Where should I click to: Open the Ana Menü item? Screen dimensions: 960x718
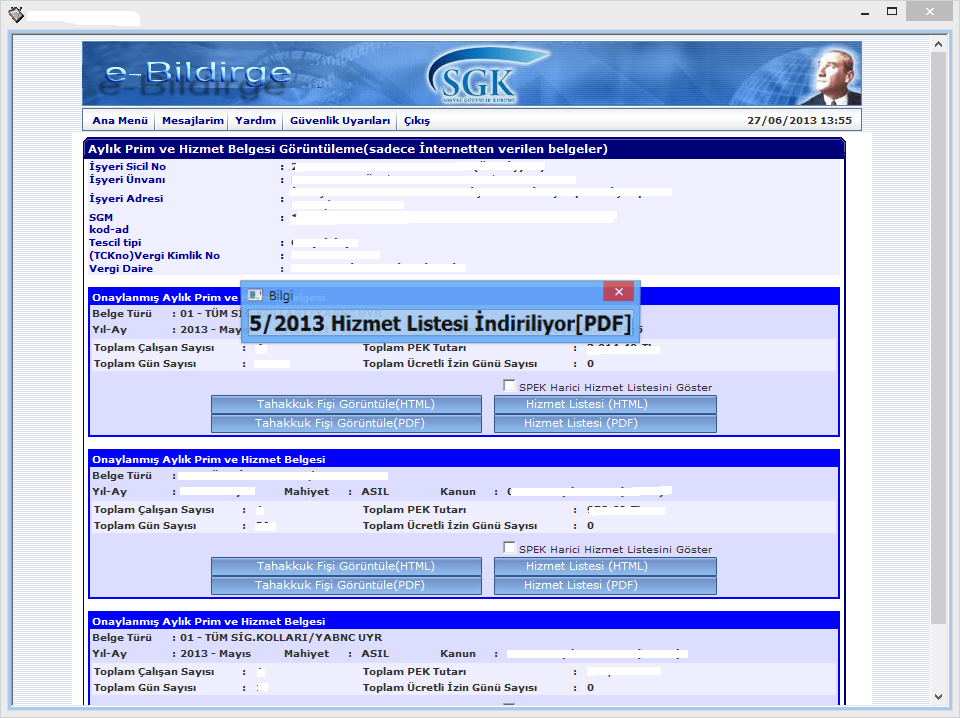pos(120,120)
